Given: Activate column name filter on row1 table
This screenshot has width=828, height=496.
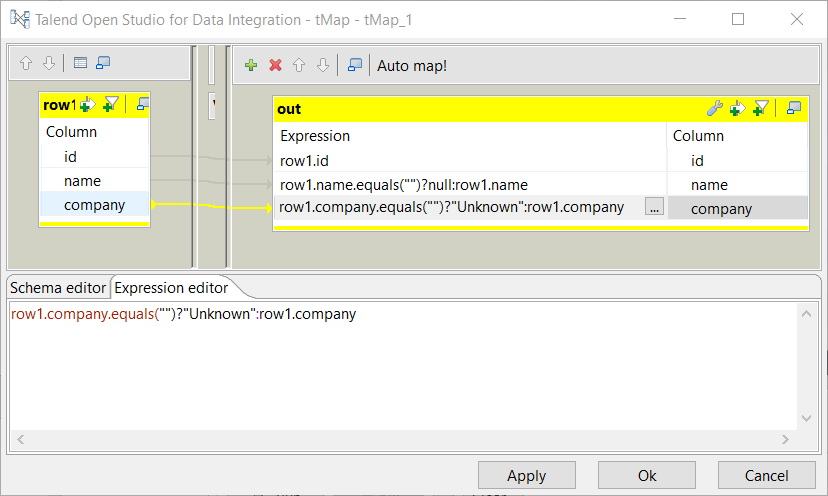Looking at the screenshot, I should point(111,104).
